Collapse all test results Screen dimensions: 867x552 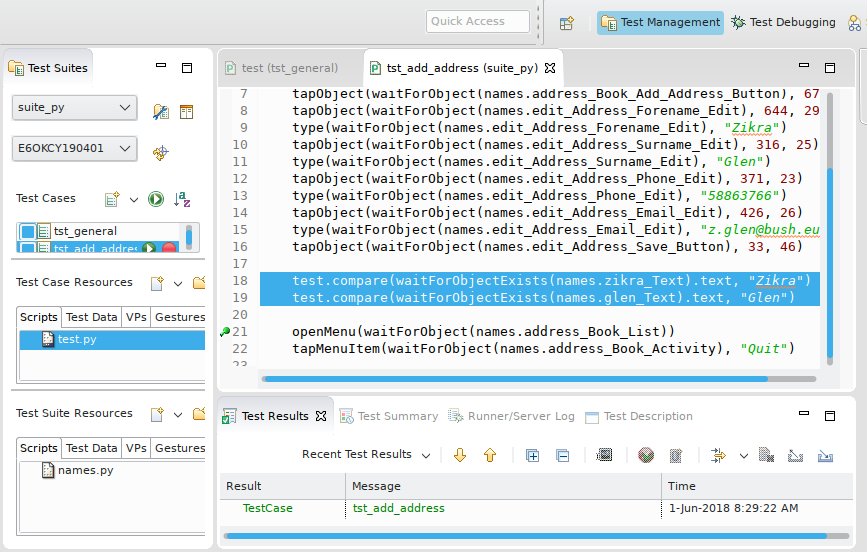(x=562, y=455)
